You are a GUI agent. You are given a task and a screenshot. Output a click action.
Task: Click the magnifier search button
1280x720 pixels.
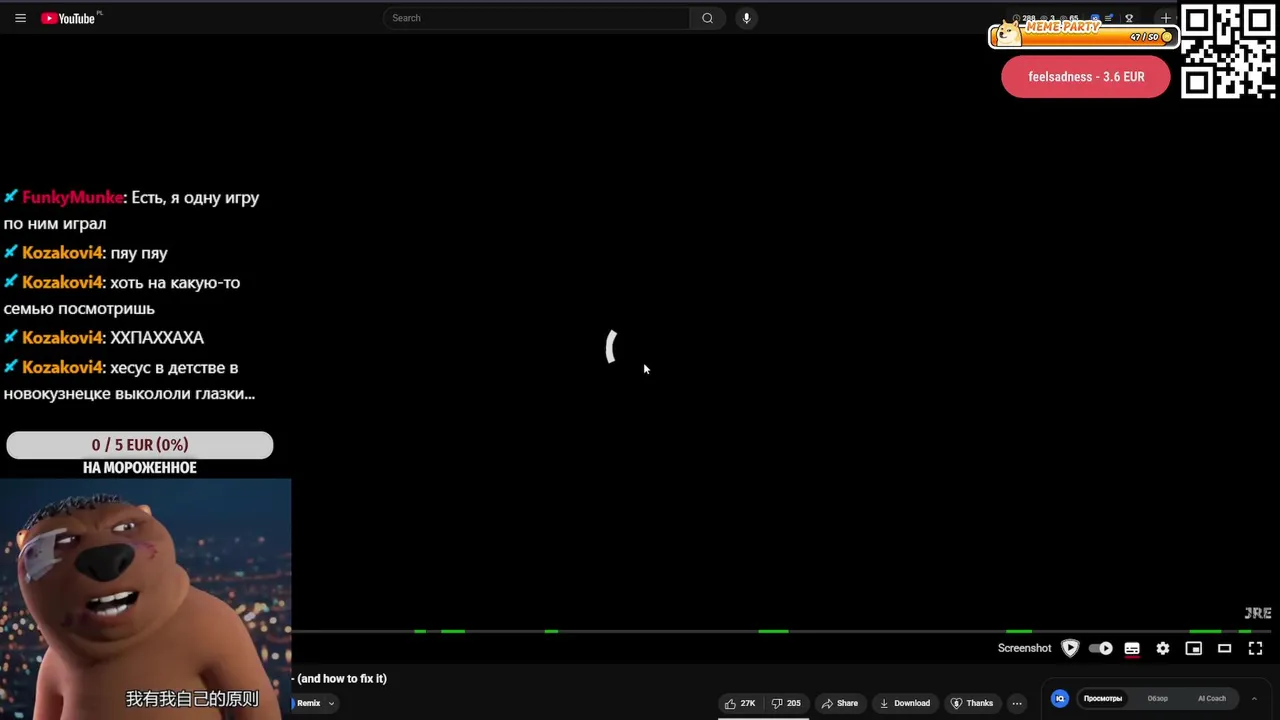click(707, 18)
